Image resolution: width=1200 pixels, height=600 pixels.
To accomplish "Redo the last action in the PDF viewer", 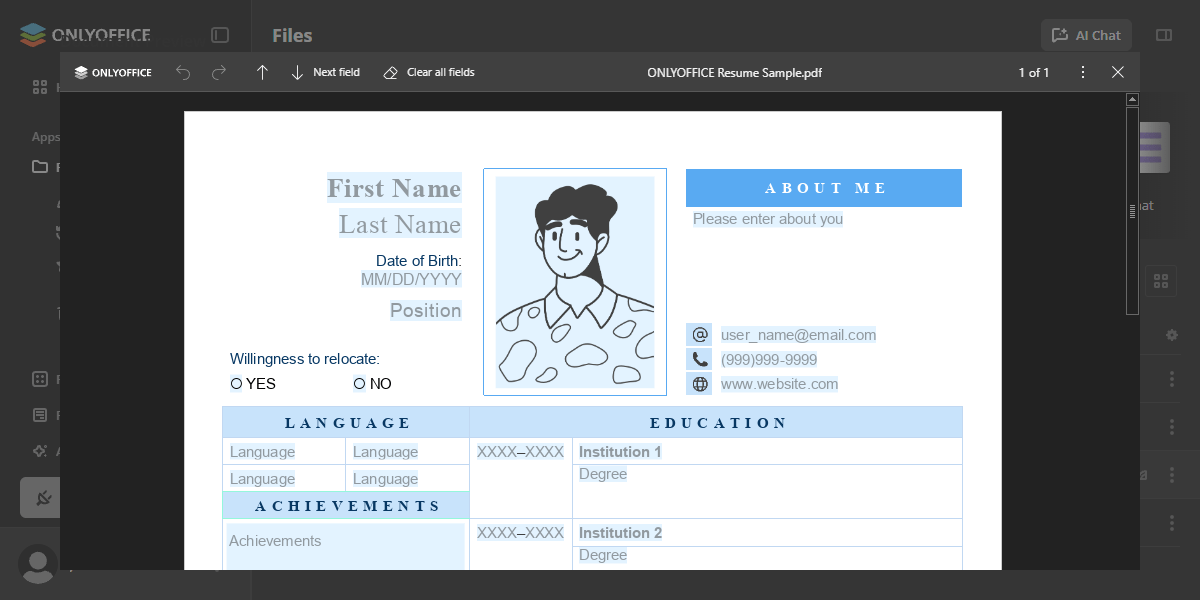I will (219, 72).
